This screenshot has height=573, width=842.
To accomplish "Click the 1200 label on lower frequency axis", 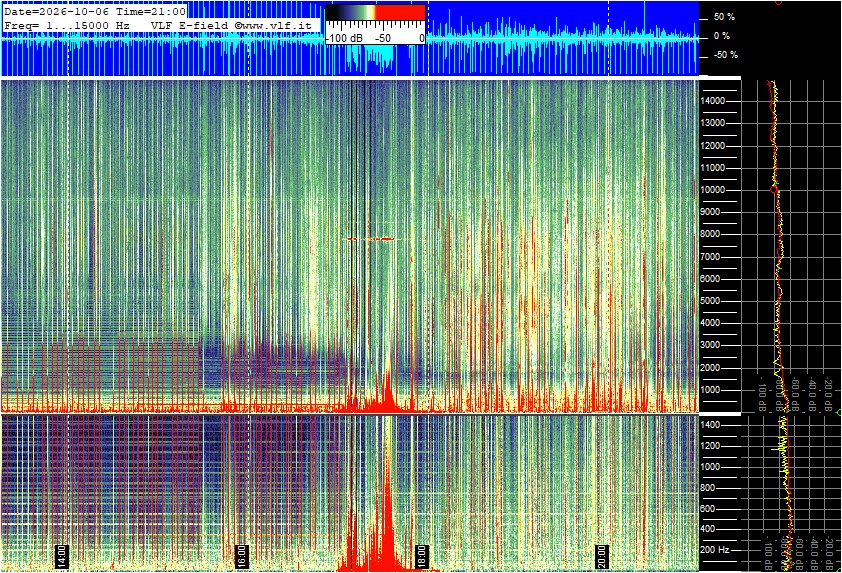I will (710, 446).
